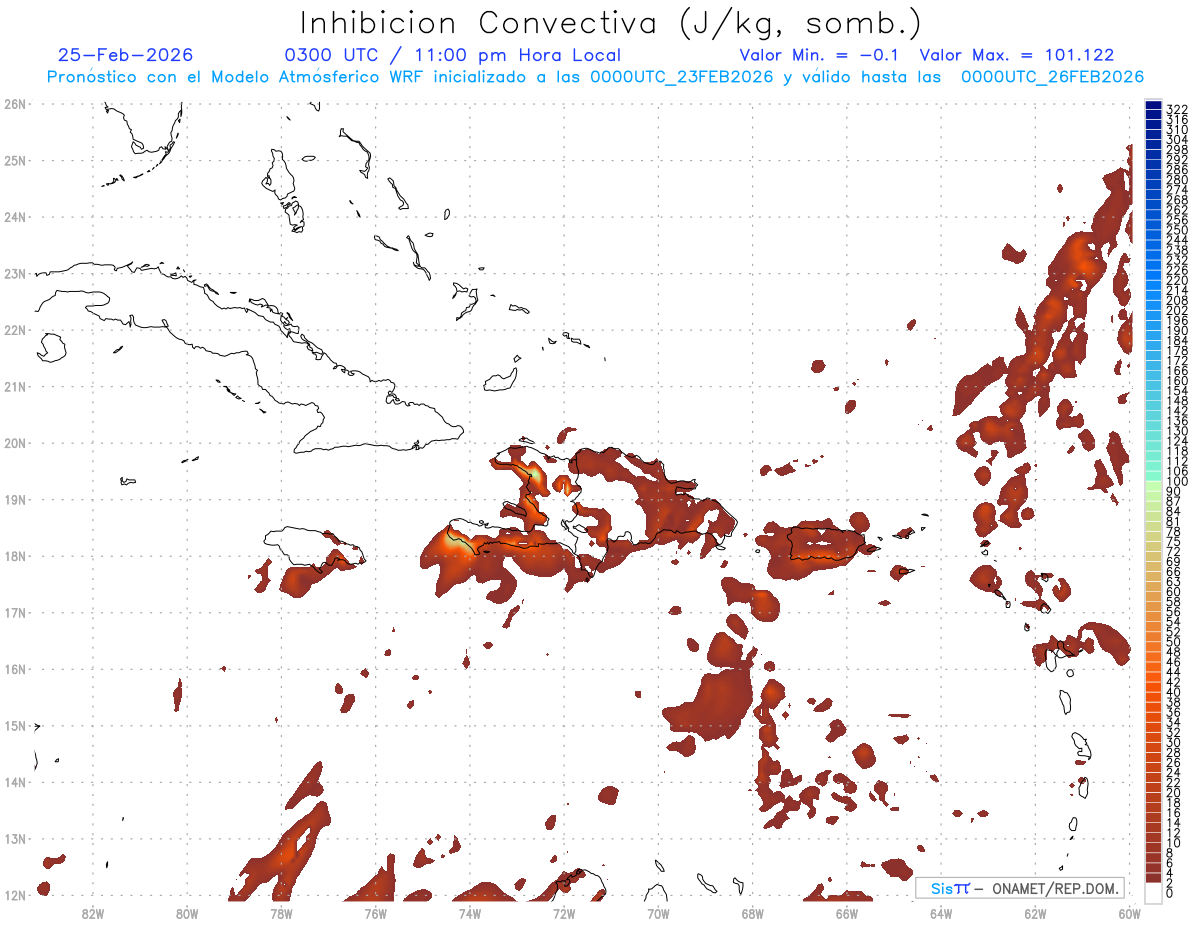Click the 21N latitude label
The image size is (1200, 927).
[x=15, y=386]
